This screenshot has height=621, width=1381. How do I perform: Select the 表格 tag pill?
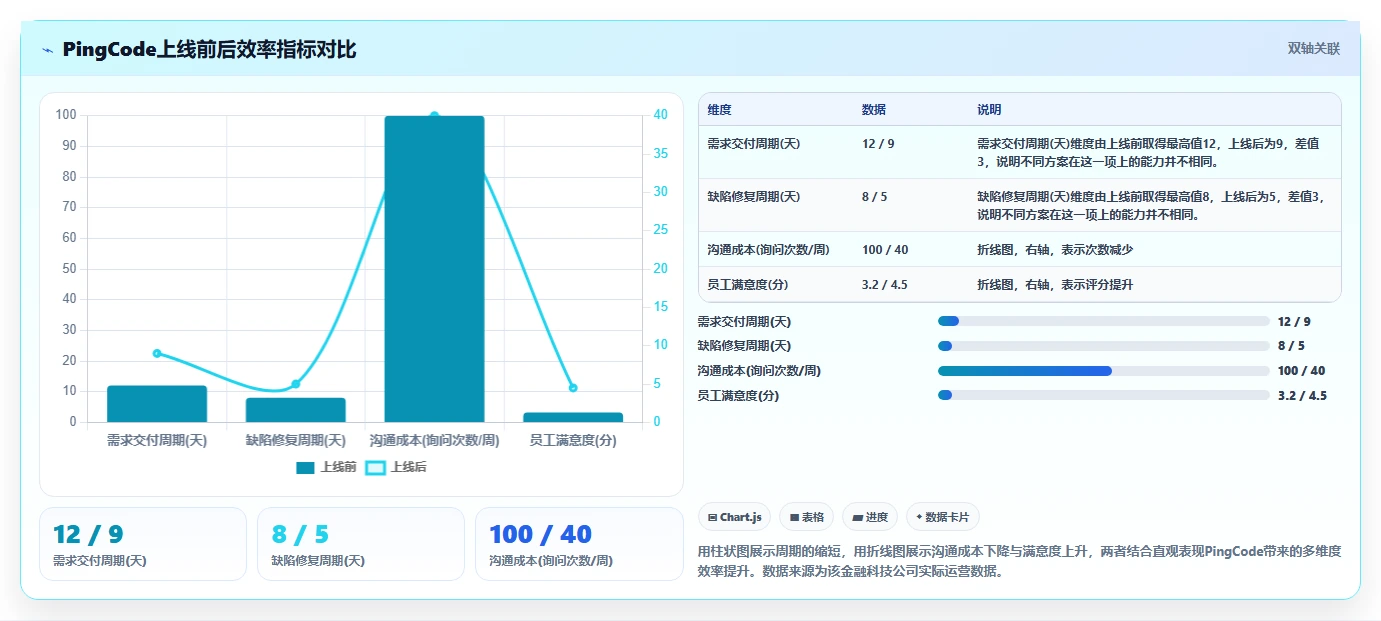pos(806,517)
